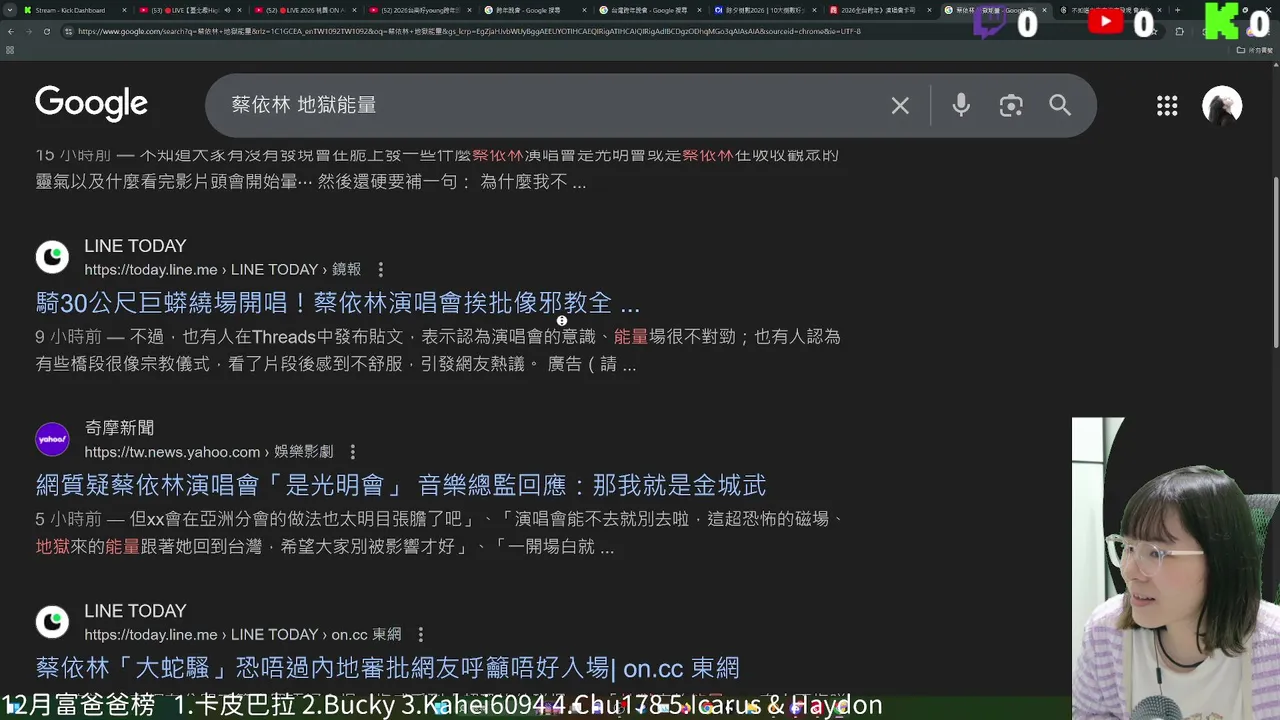Open Google Lens image search

point(1011,106)
